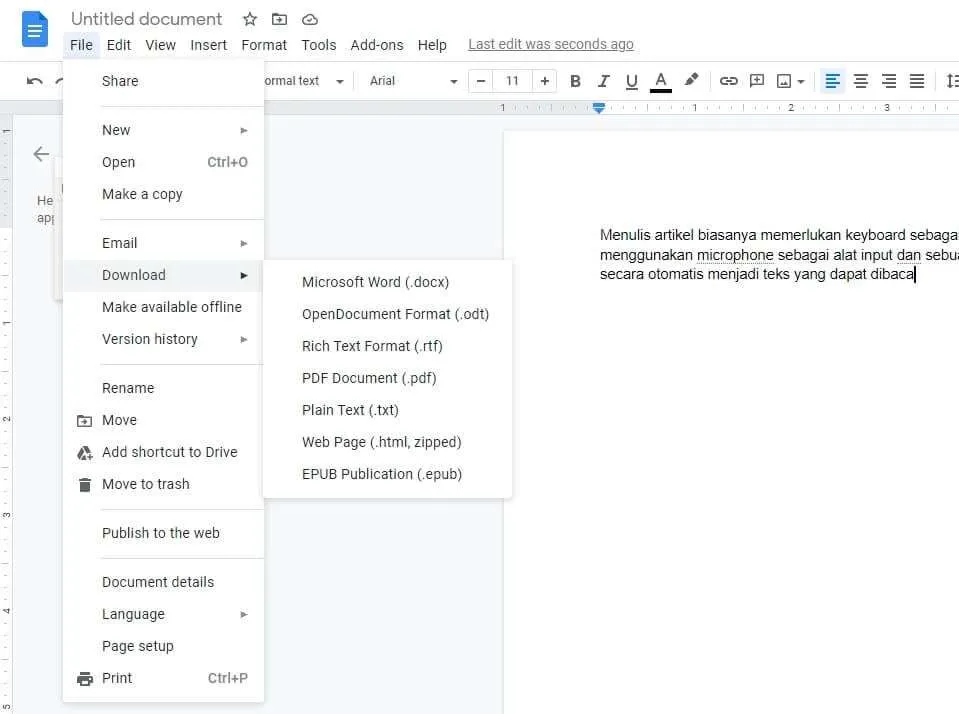Center align the text

tap(861, 81)
